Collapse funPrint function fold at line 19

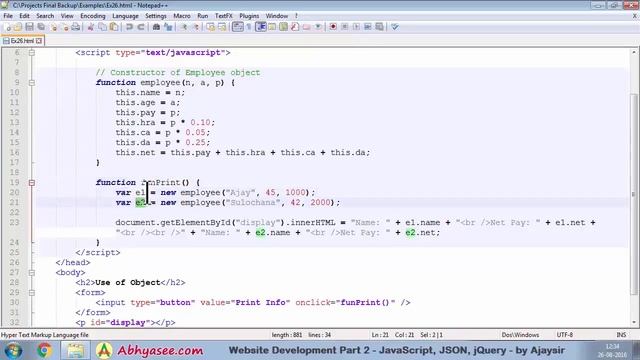tap(32, 182)
